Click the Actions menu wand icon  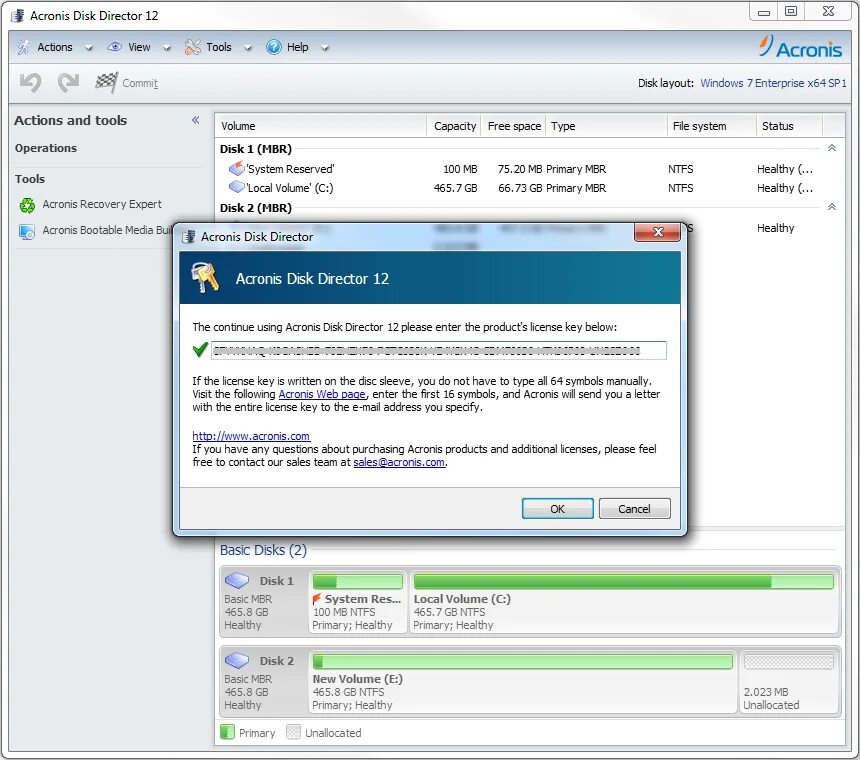pyautogui.click(x=24, y=47)
